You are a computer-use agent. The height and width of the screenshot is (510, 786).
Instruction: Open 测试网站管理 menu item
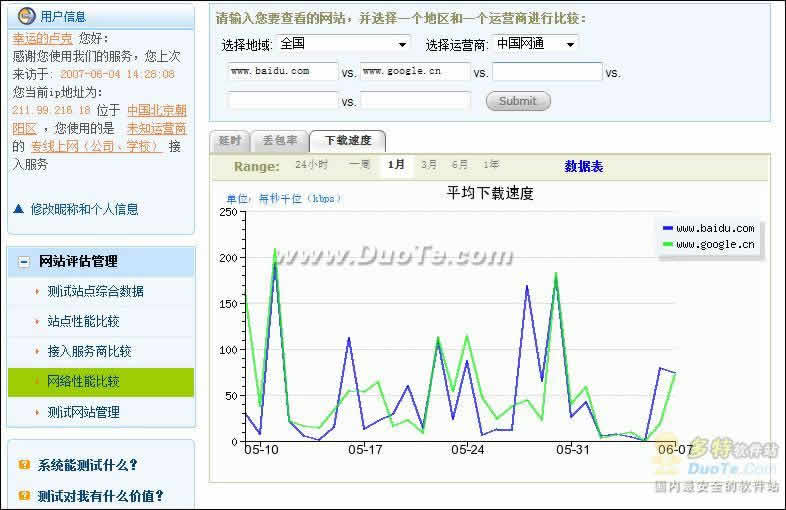coord(83,412)
